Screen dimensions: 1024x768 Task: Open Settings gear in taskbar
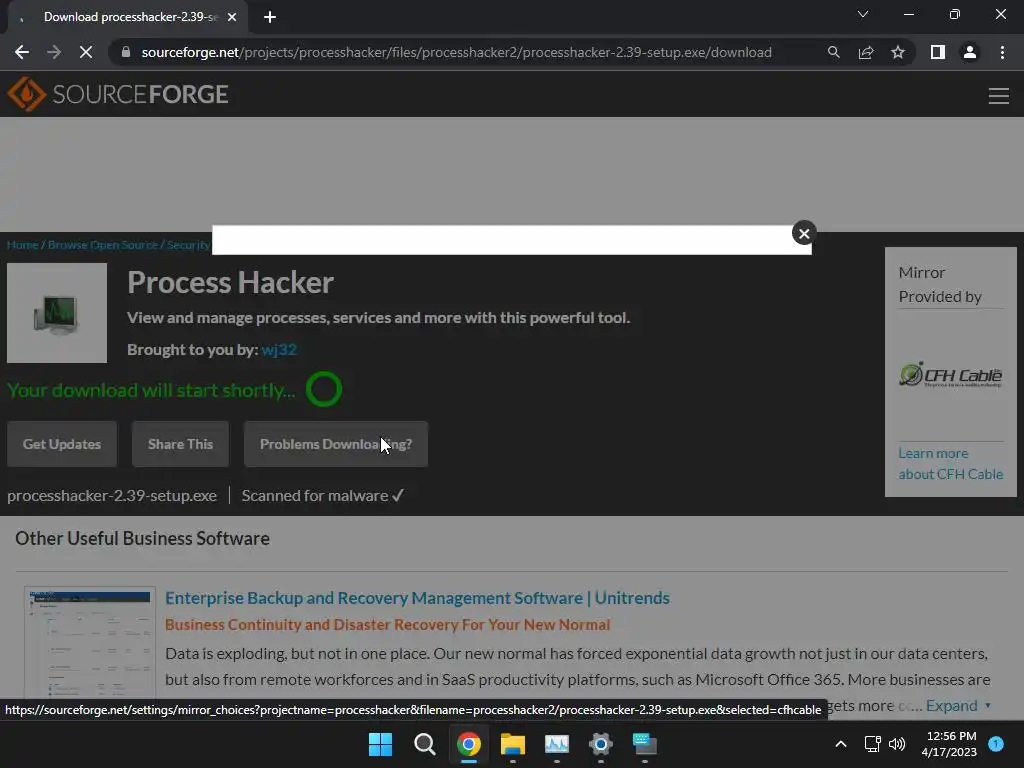(600, 744)
